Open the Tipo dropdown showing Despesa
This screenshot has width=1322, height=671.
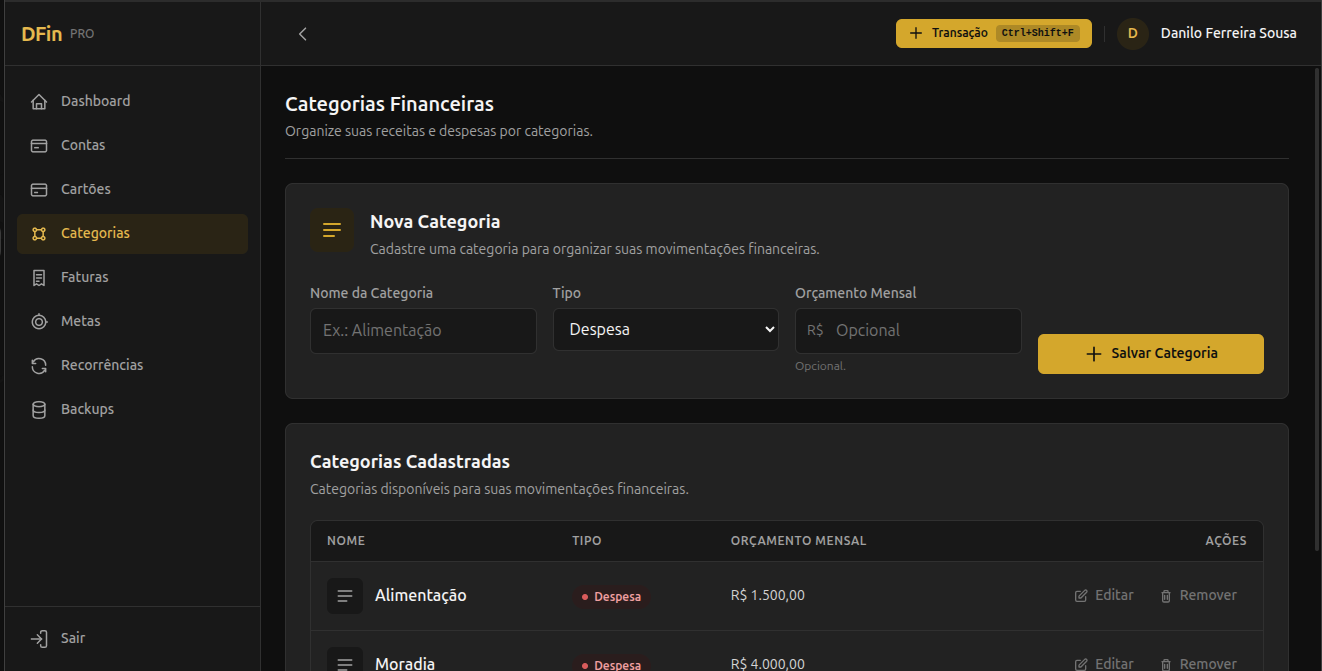[666, 329]
